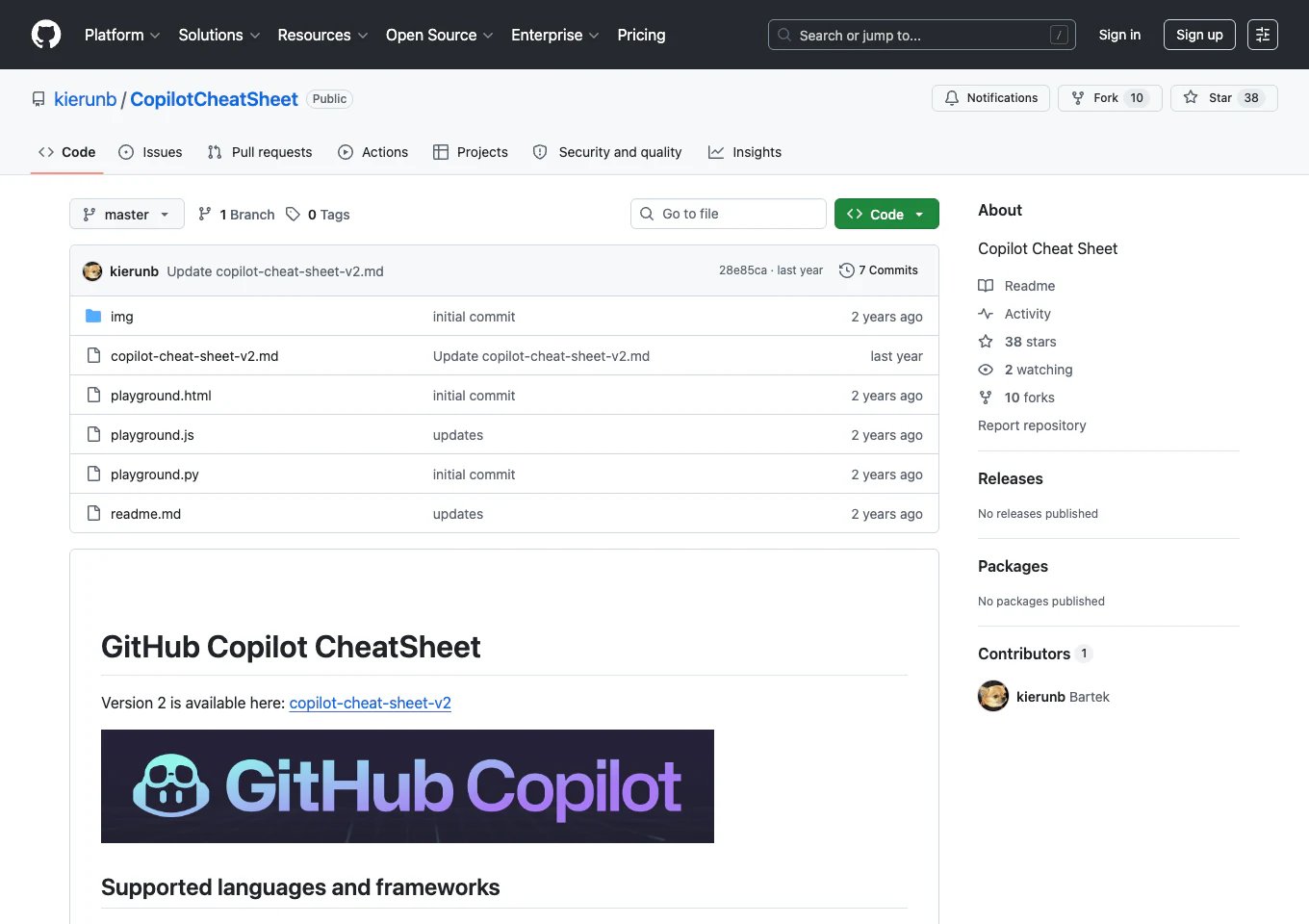Click the file icon for playground.html
Screen dimensions: 1309x924
click(93, 395)
